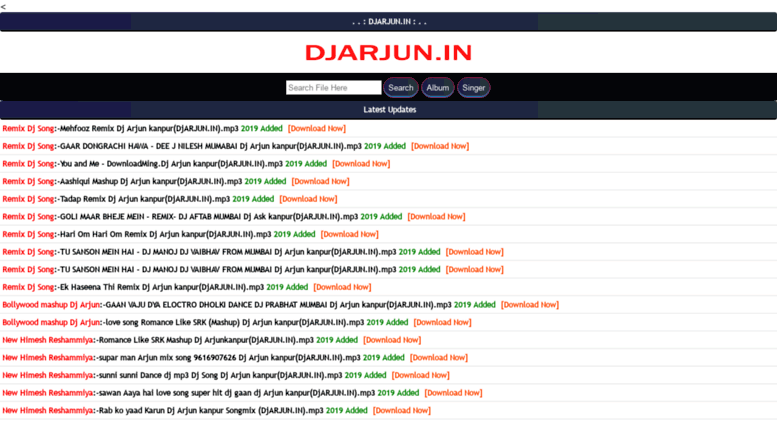Viewport: 777px width, 423px height.
Task: Open the Bollywood mashup Dj Arjun category link
Action: click(50, 305)
